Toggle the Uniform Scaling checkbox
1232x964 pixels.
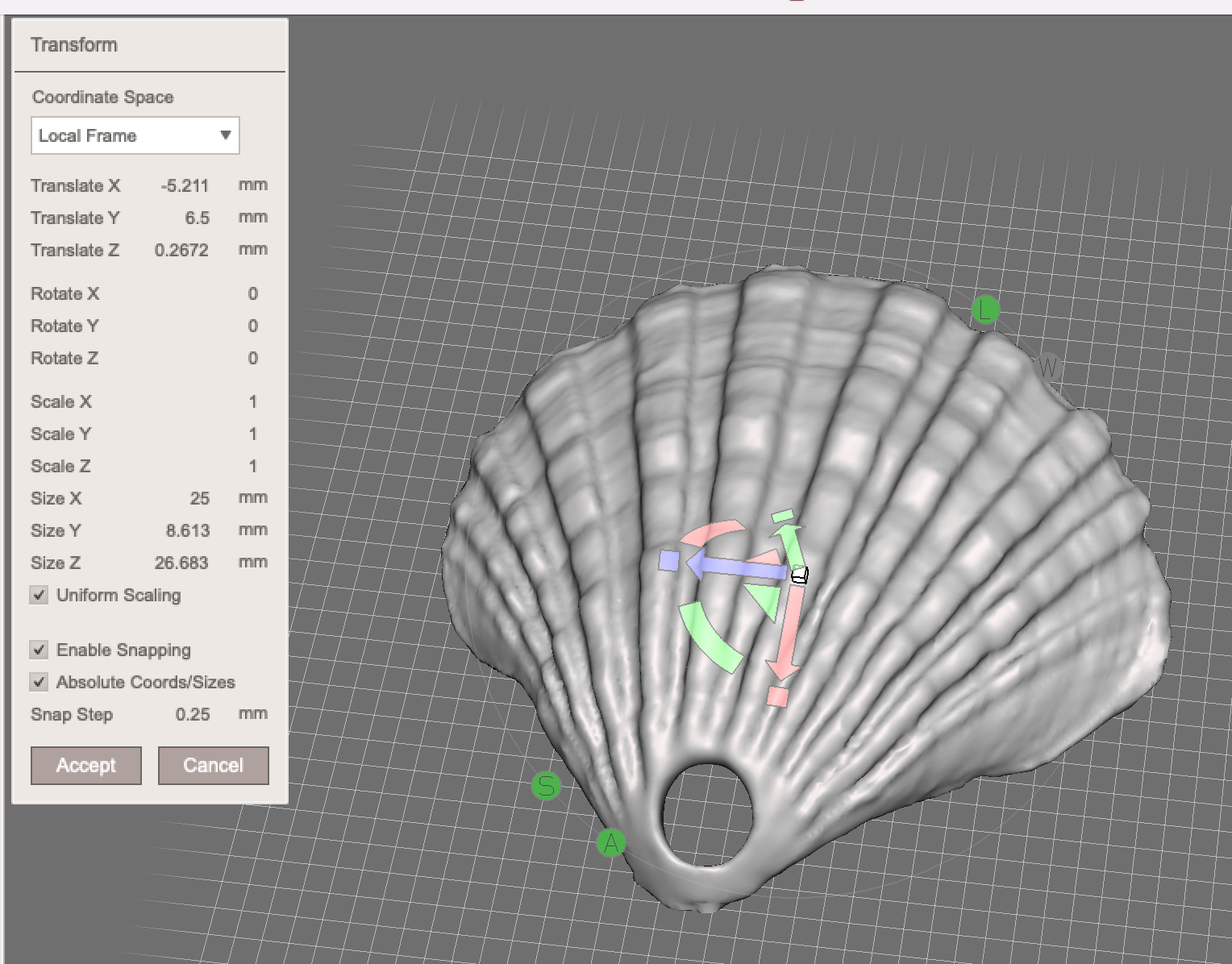(39, 595)
